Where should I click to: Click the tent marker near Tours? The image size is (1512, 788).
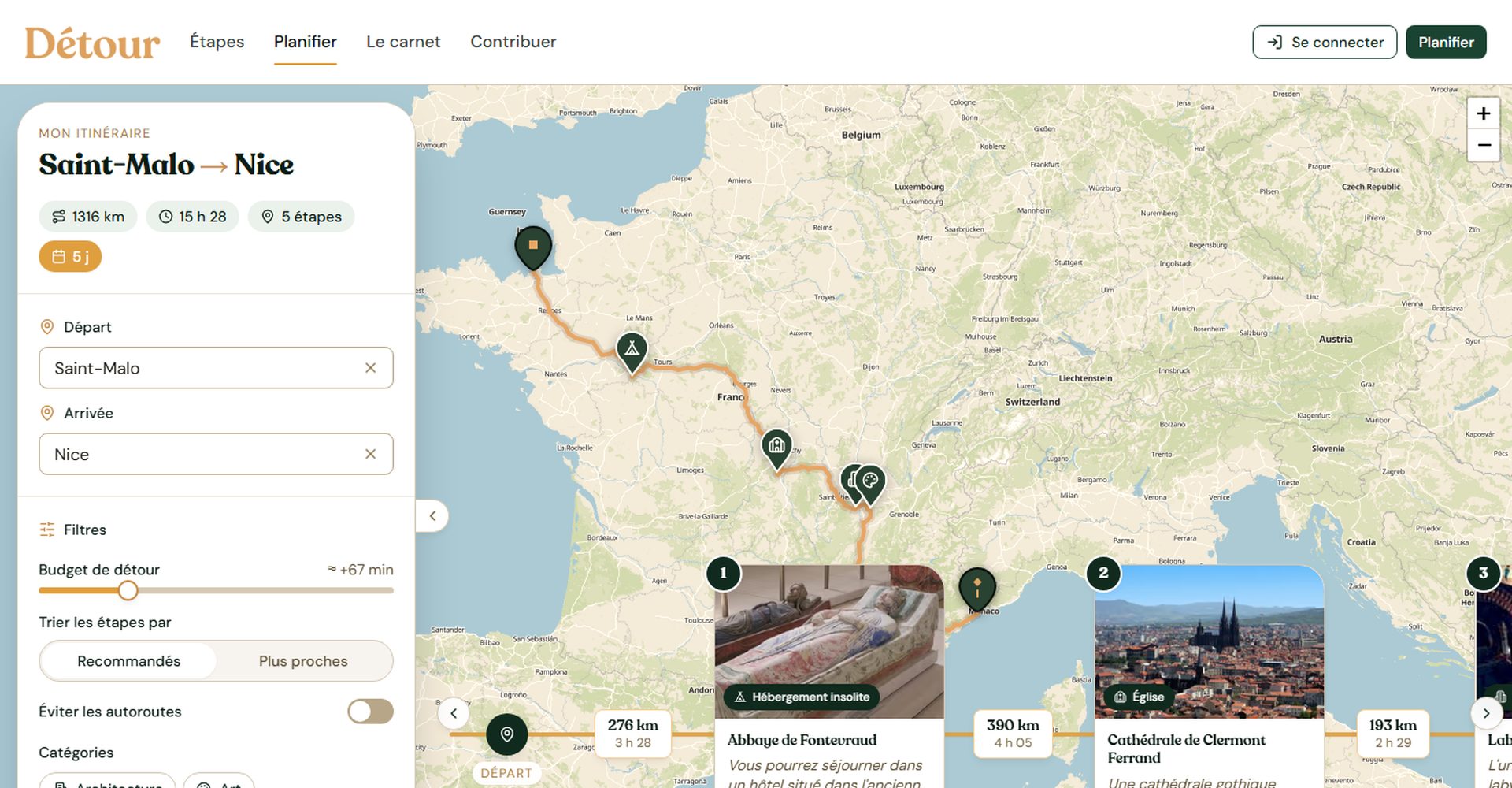click(x=632, y=351)
